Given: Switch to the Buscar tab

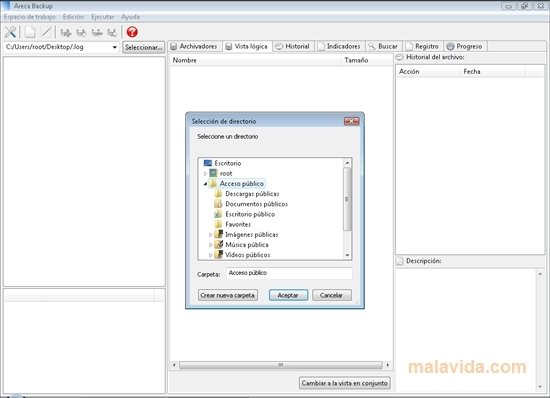Looking at the screenshot, I should 384,46.
